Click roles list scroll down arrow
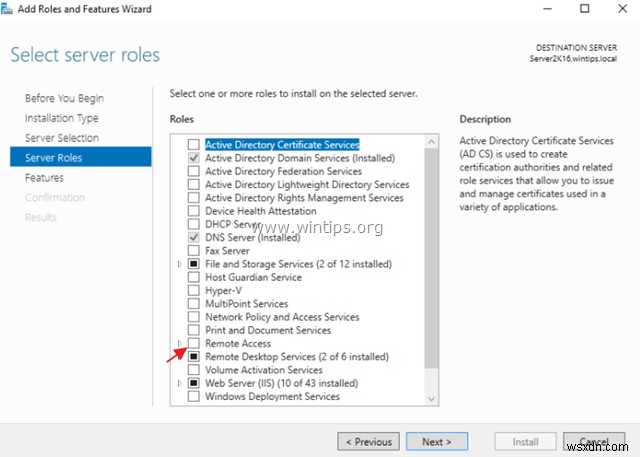 pyautogui.click(x=431, y=399)
